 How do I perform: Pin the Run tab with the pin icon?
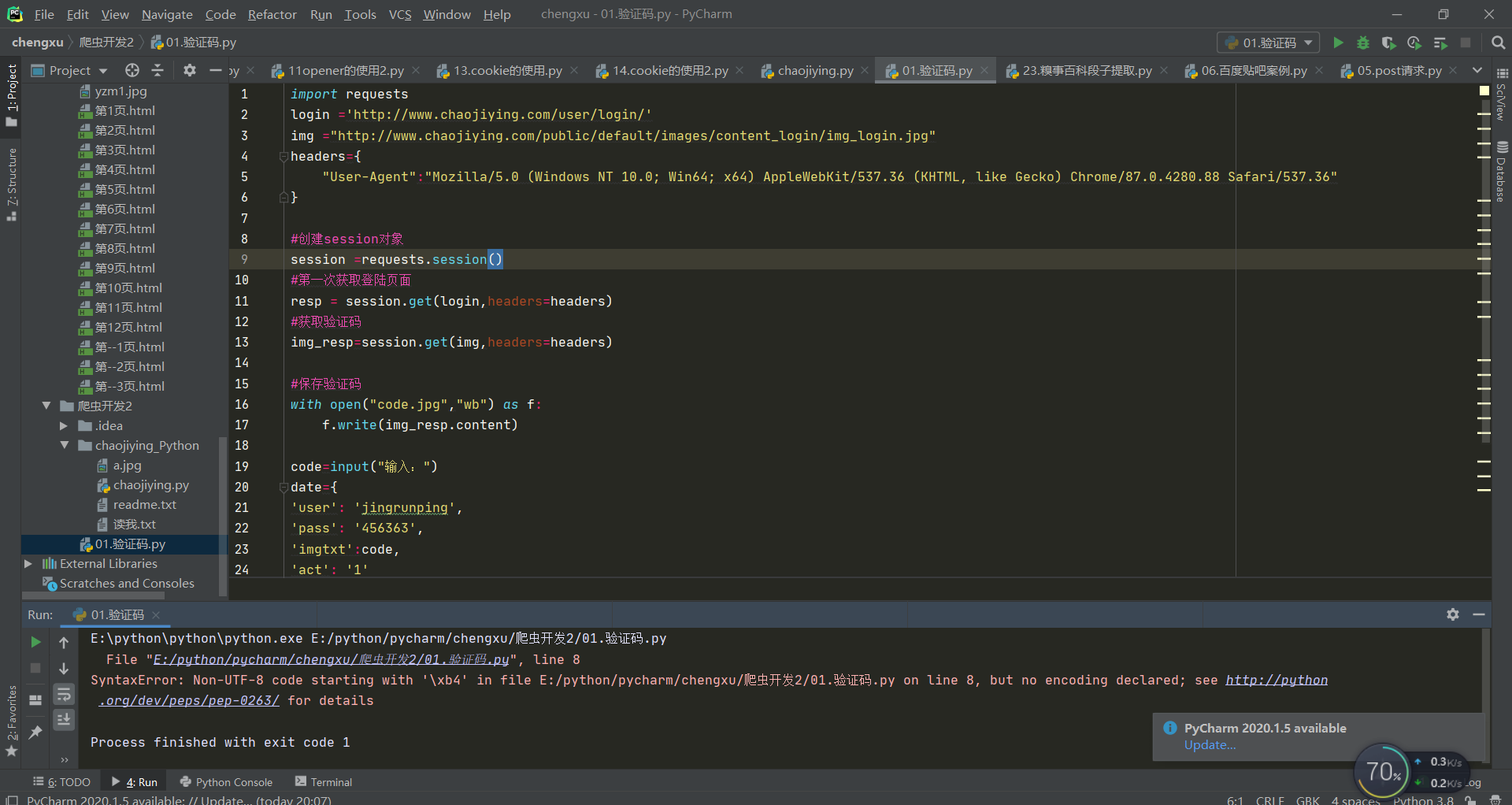(x=35, y=733)
